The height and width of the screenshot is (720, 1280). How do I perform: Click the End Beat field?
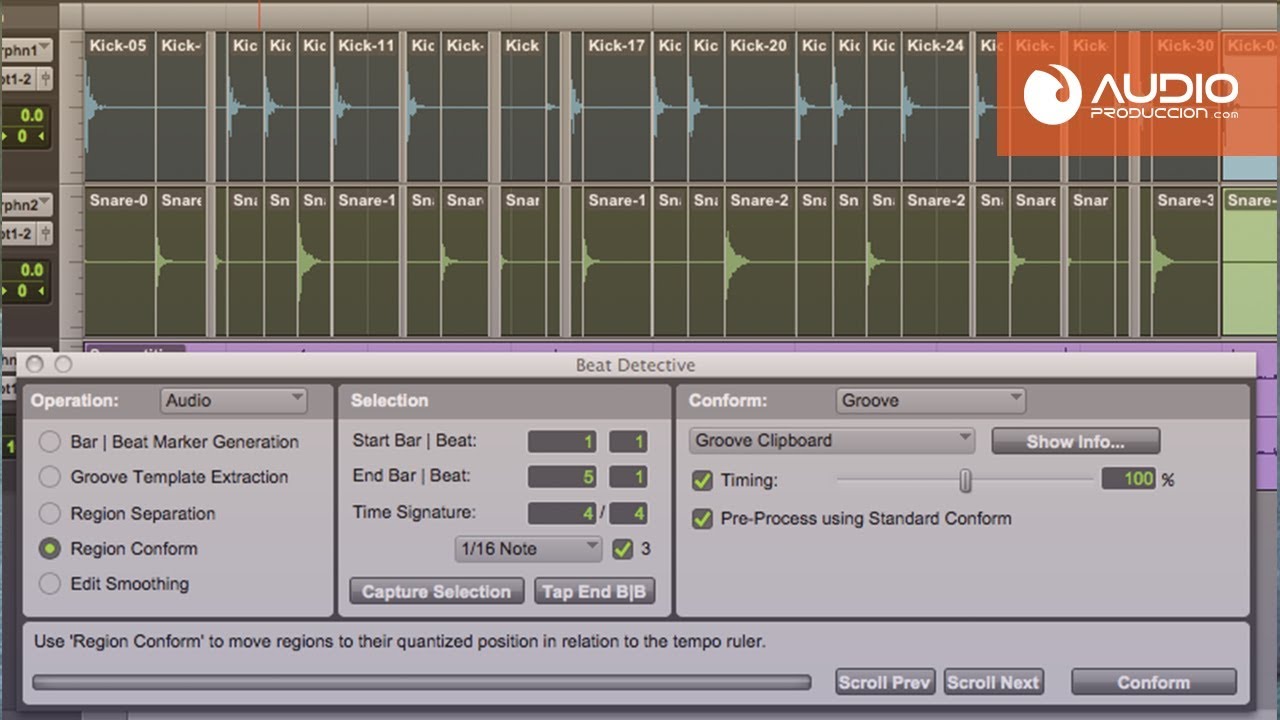[628, 477]
